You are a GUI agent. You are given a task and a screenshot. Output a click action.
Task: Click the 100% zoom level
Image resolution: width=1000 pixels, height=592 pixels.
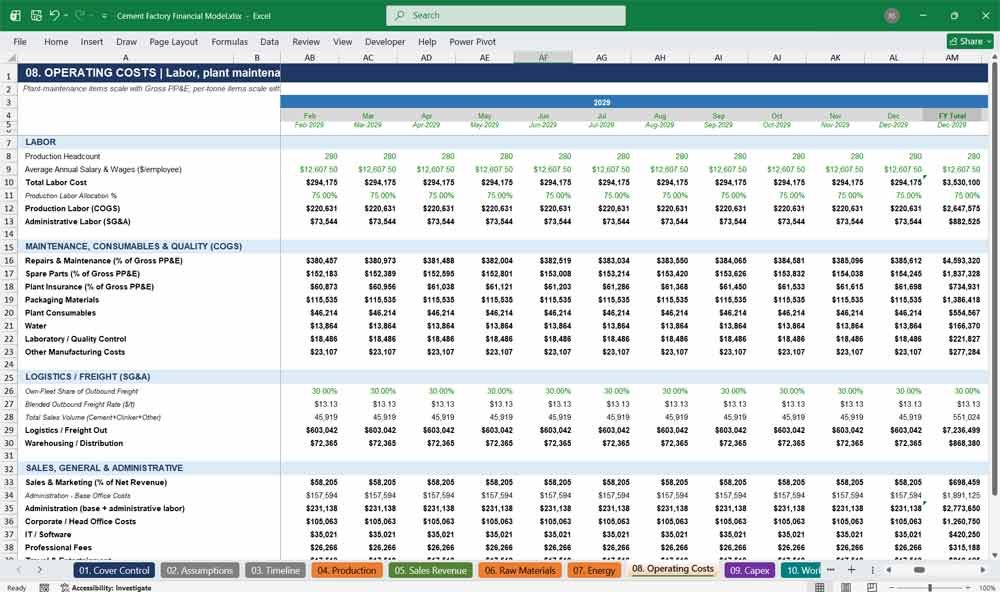pyautogui.click(x=987, y=588)
